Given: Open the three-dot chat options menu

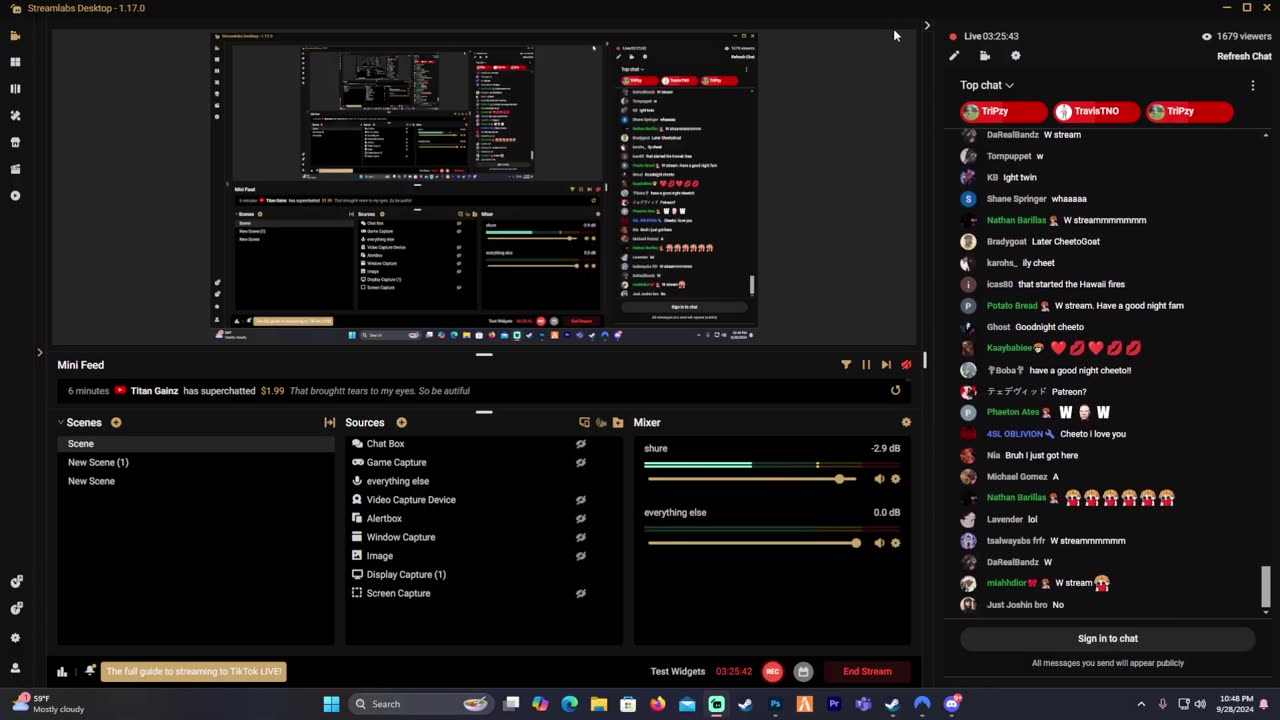Looking at the screenshot, I should [1253, 86].
